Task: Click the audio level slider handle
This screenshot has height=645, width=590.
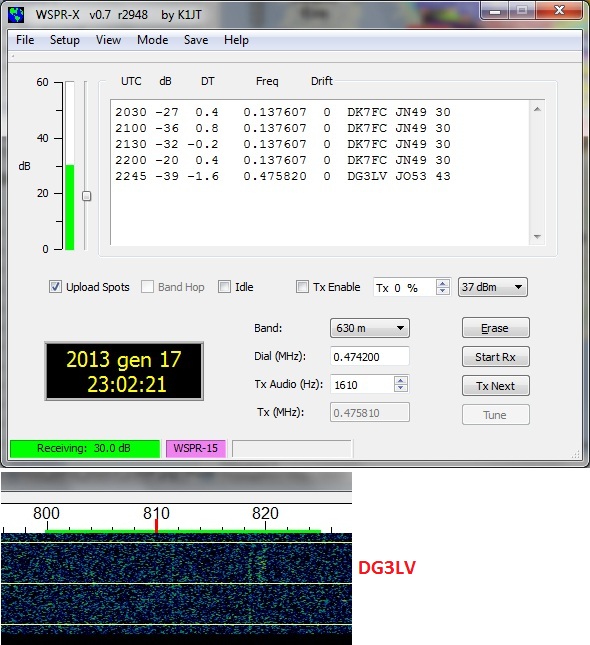Action: (86, 196)
